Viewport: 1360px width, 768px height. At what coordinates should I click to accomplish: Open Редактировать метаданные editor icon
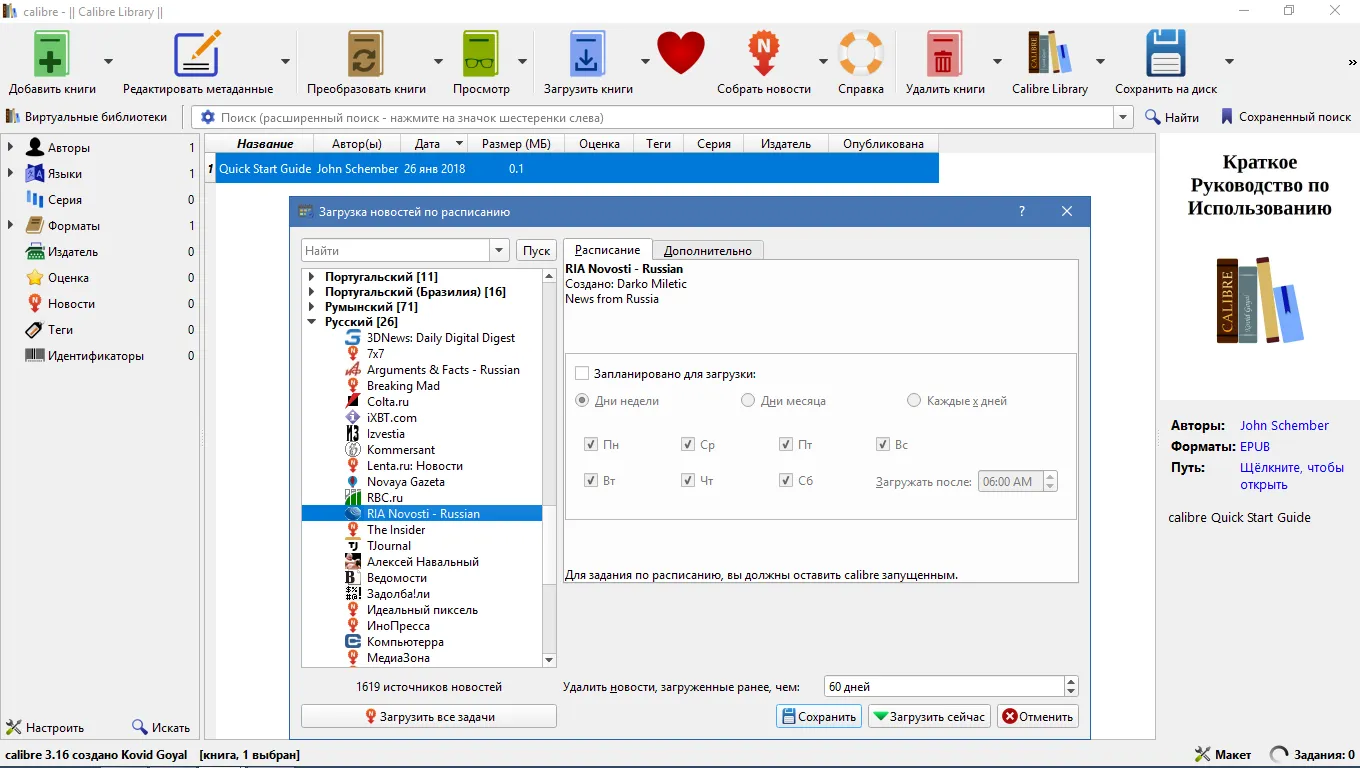tap(197, 52)
